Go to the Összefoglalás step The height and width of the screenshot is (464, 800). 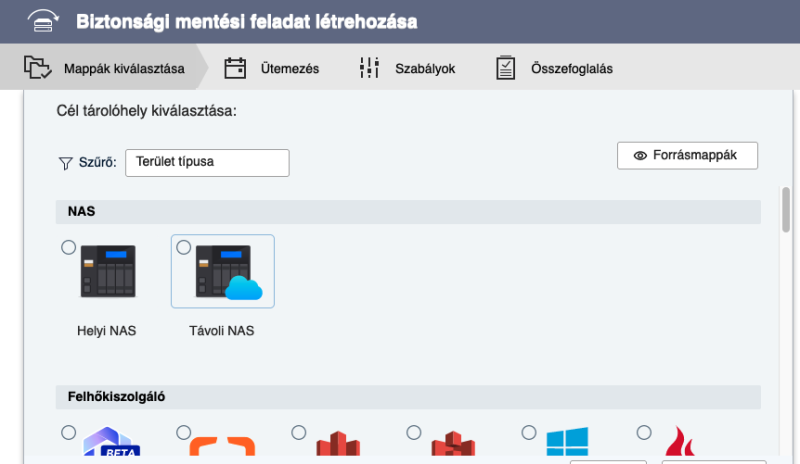(554, 68)
